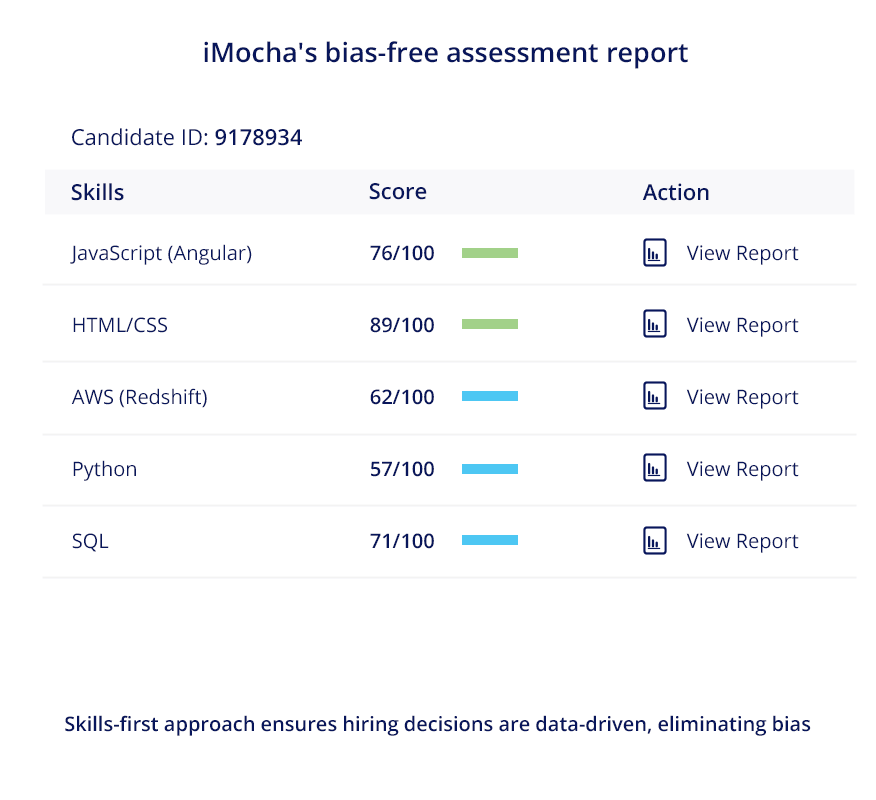The image size is (876, 800).
Task: Click the green score bar for HTML/CSS
Action: (490, 324)
